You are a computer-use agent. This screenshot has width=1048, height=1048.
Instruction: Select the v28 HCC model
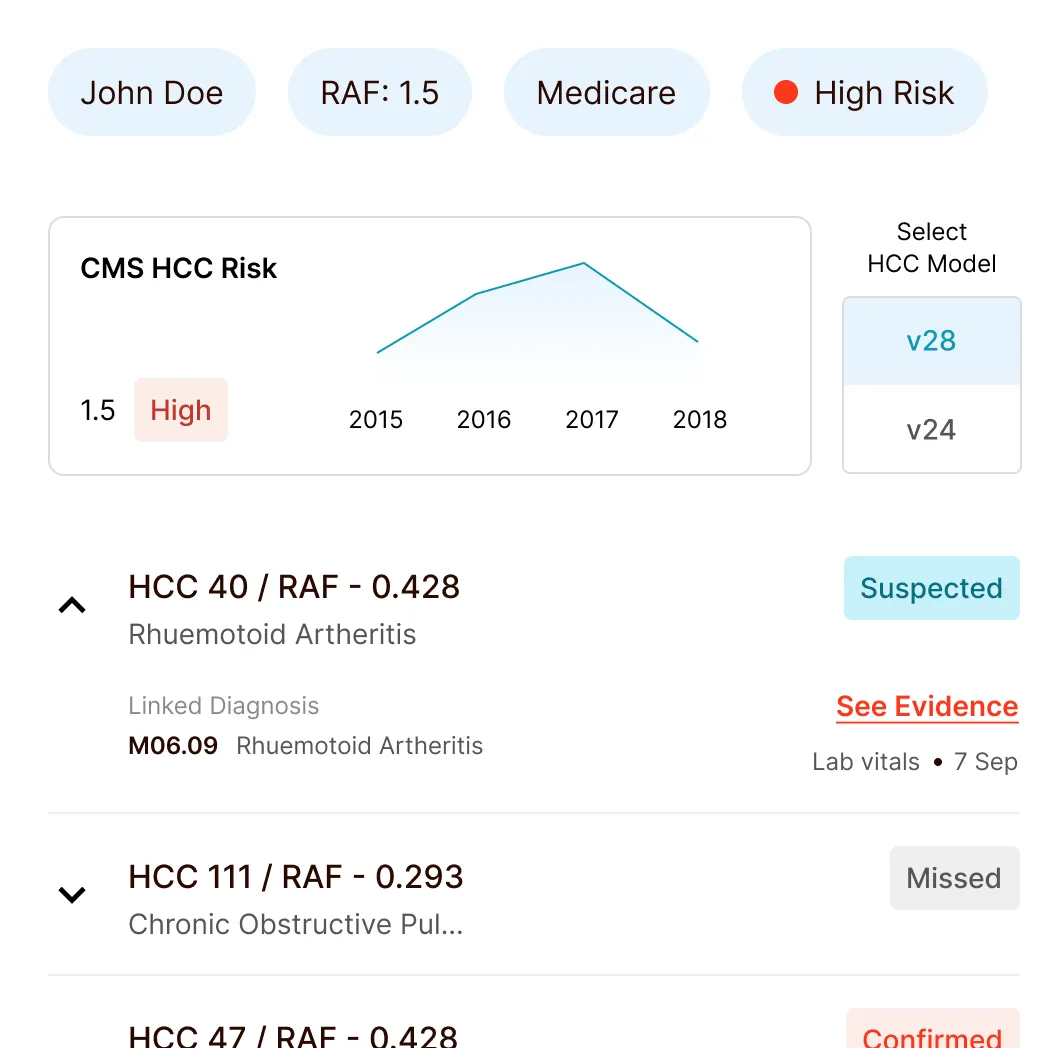point(931,341)
